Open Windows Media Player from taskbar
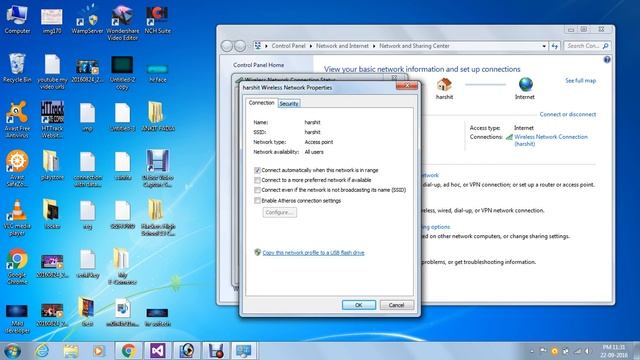 click(98, 351)
